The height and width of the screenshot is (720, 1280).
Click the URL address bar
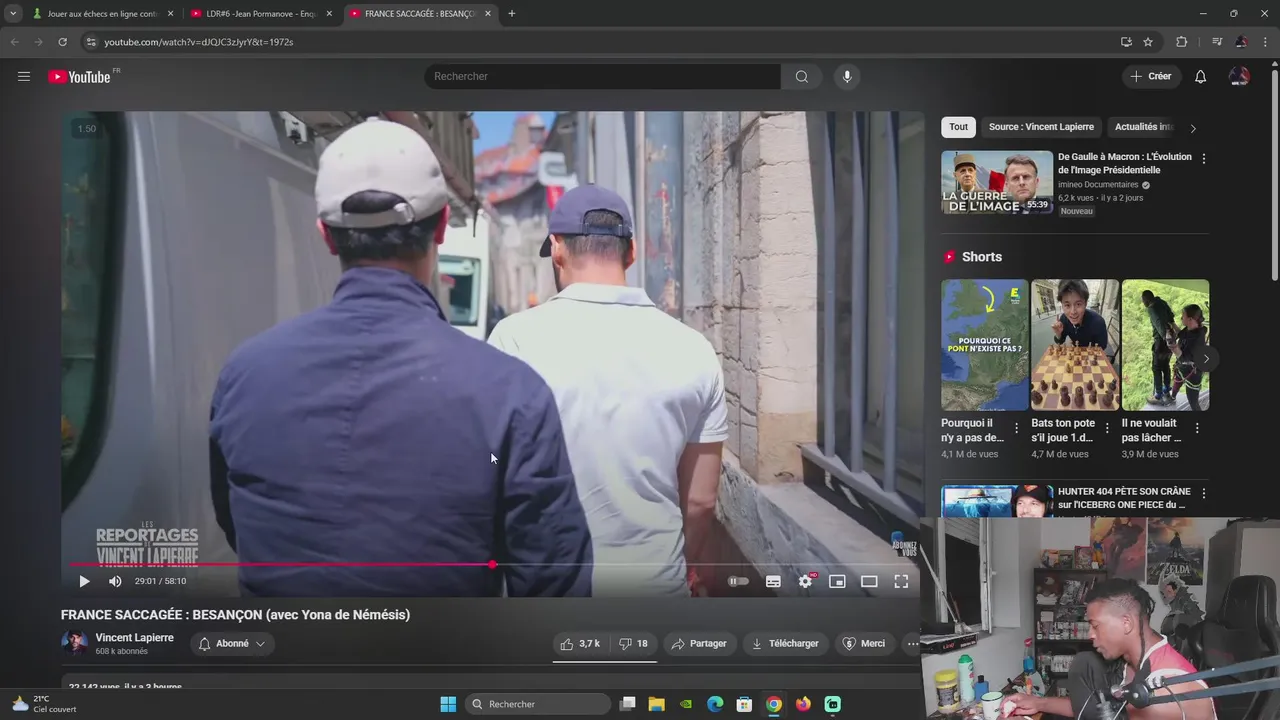(x=600, y=42)
